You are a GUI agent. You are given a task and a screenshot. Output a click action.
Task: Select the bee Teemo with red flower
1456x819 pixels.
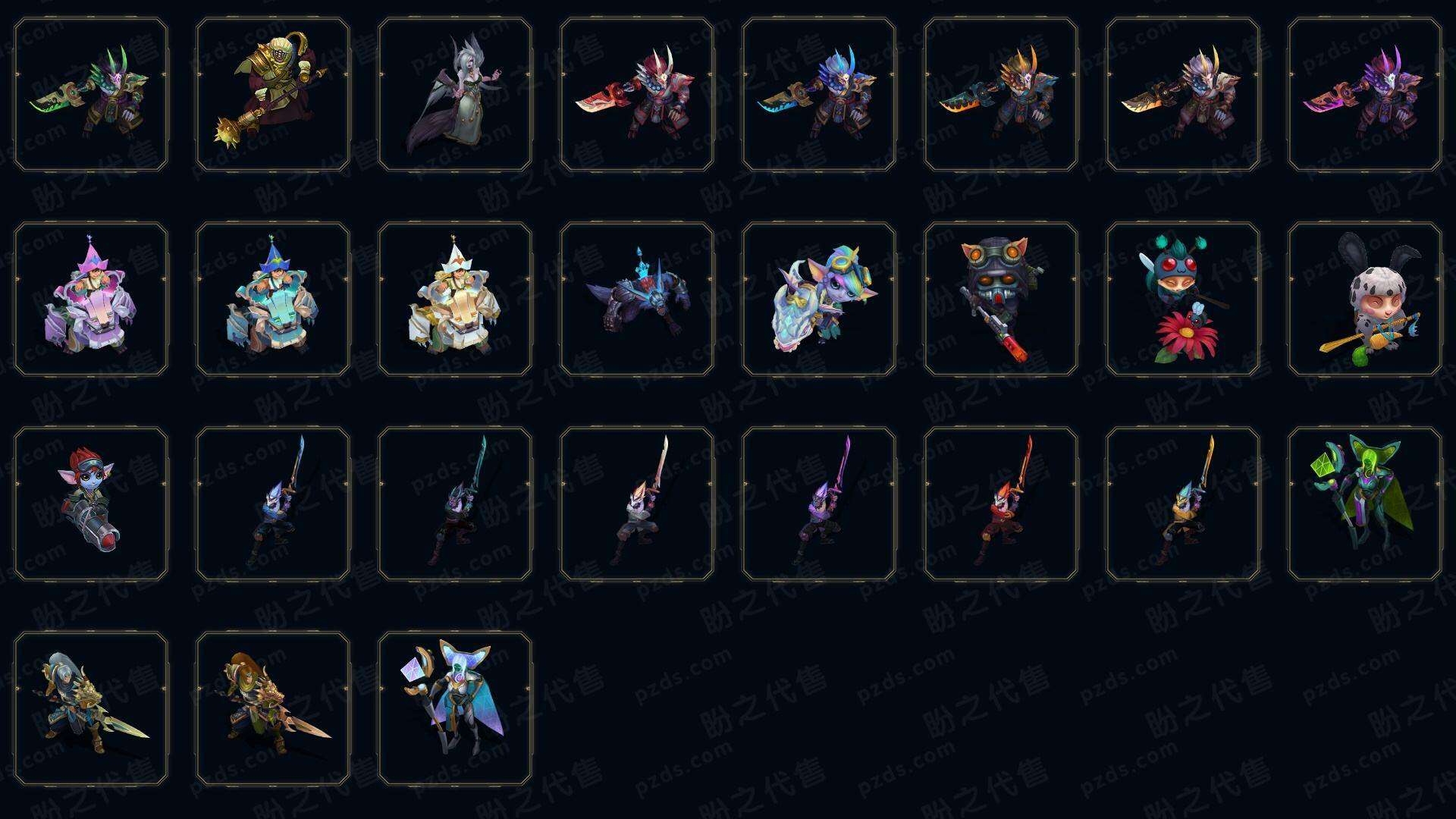point(1183,299)
